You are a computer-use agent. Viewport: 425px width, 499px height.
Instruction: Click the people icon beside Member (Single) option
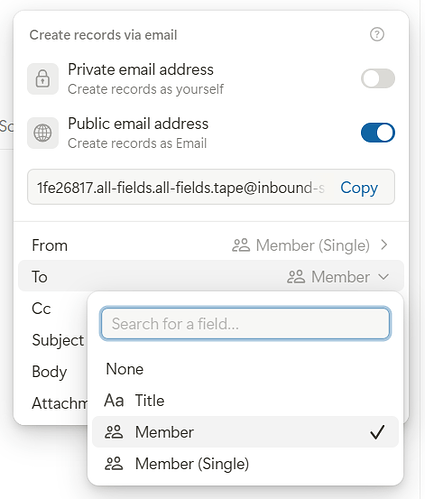(x=114, y=464)
